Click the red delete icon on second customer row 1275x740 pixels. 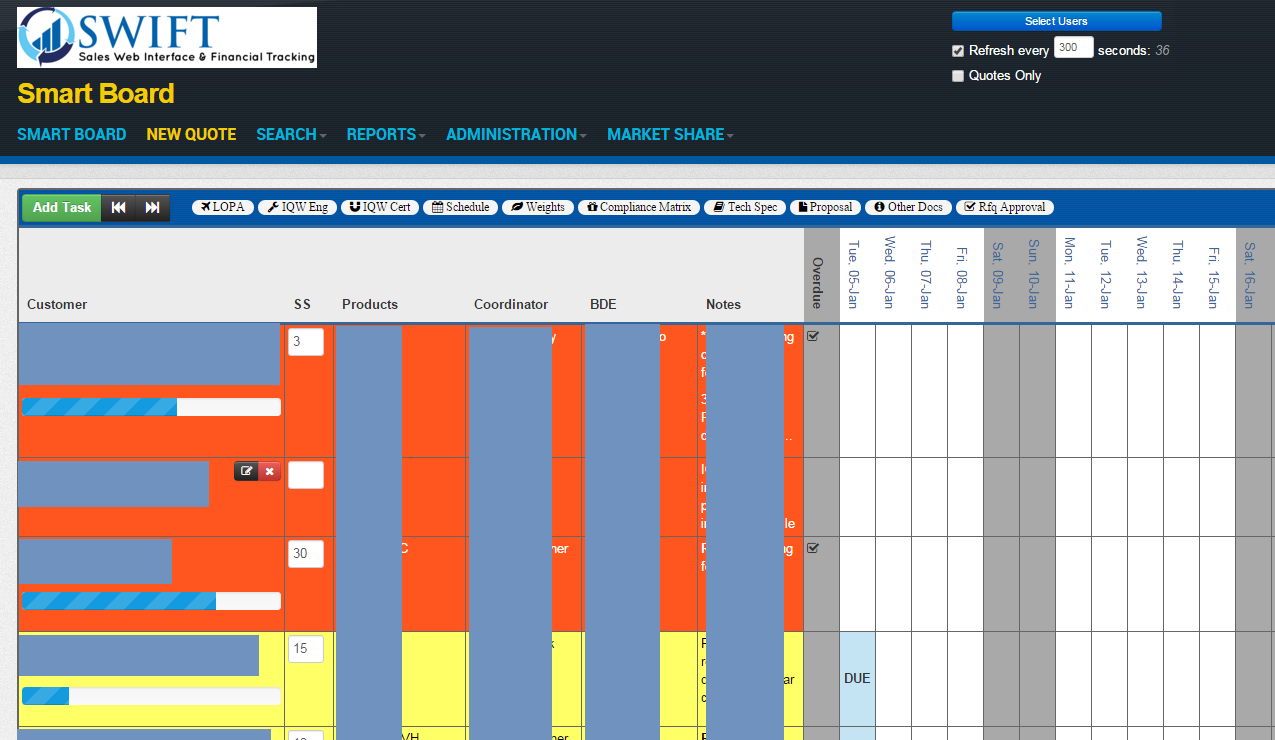click(x=270, y=471)
